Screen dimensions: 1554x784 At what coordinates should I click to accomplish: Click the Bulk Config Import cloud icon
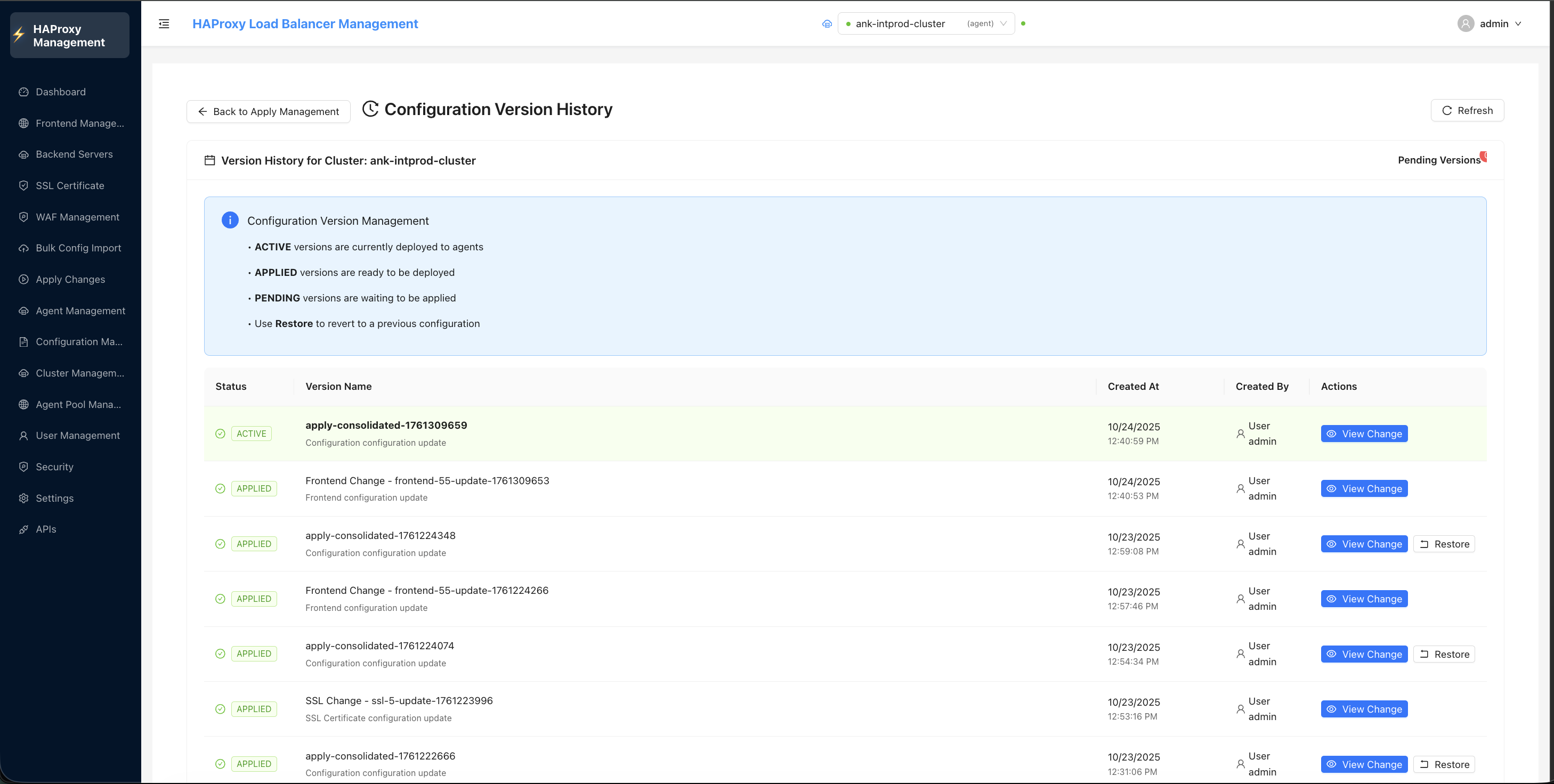click(x=23, y=248)
